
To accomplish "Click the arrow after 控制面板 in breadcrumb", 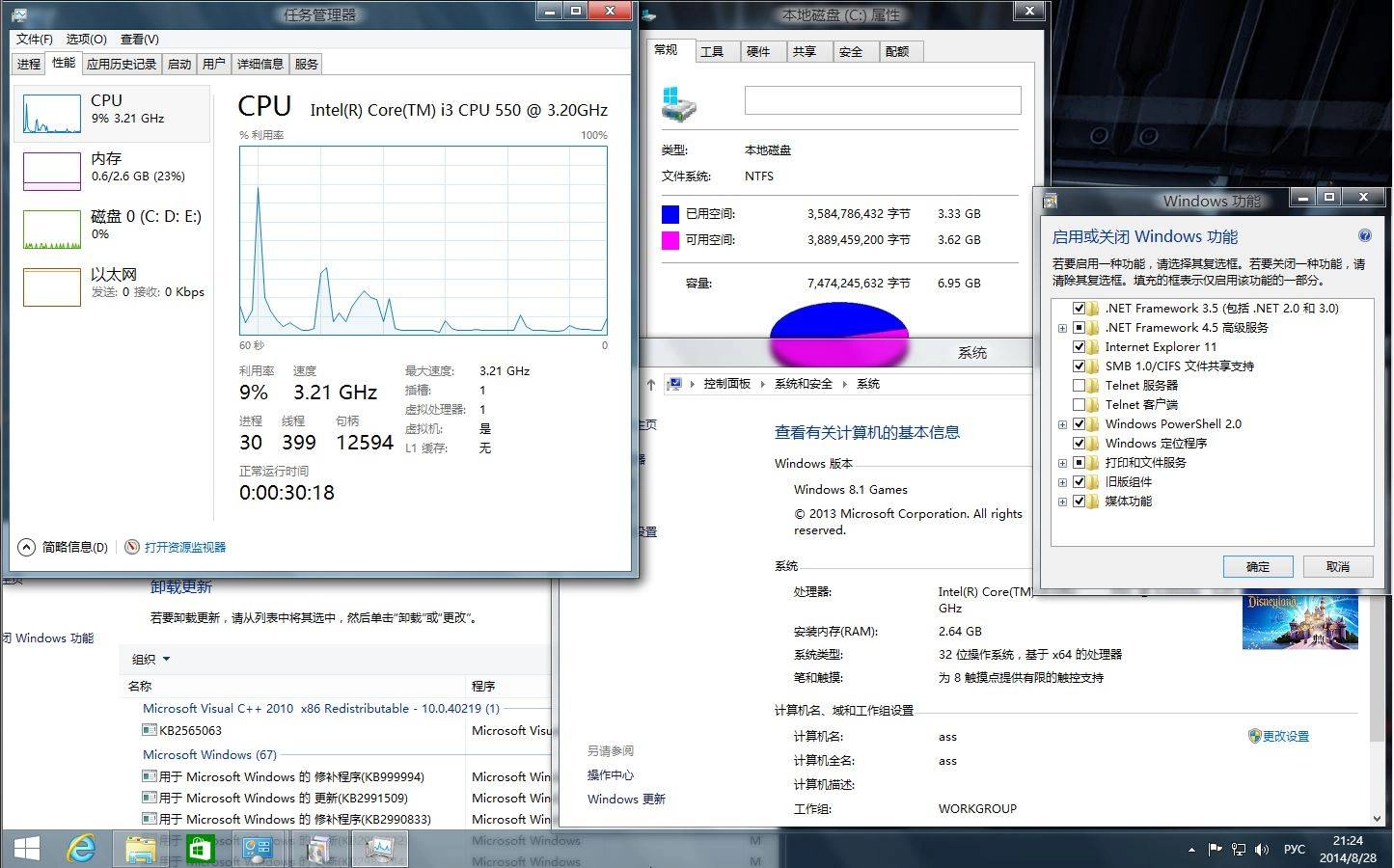I will tap(763, 384).
